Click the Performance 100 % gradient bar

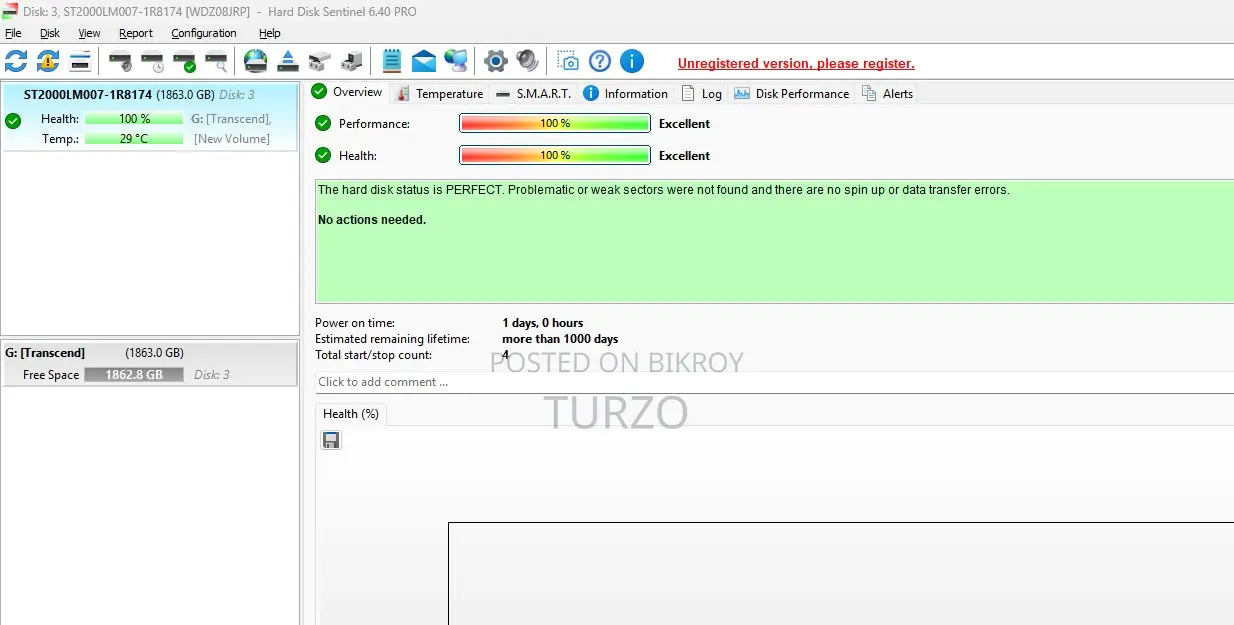pos(555,123)
